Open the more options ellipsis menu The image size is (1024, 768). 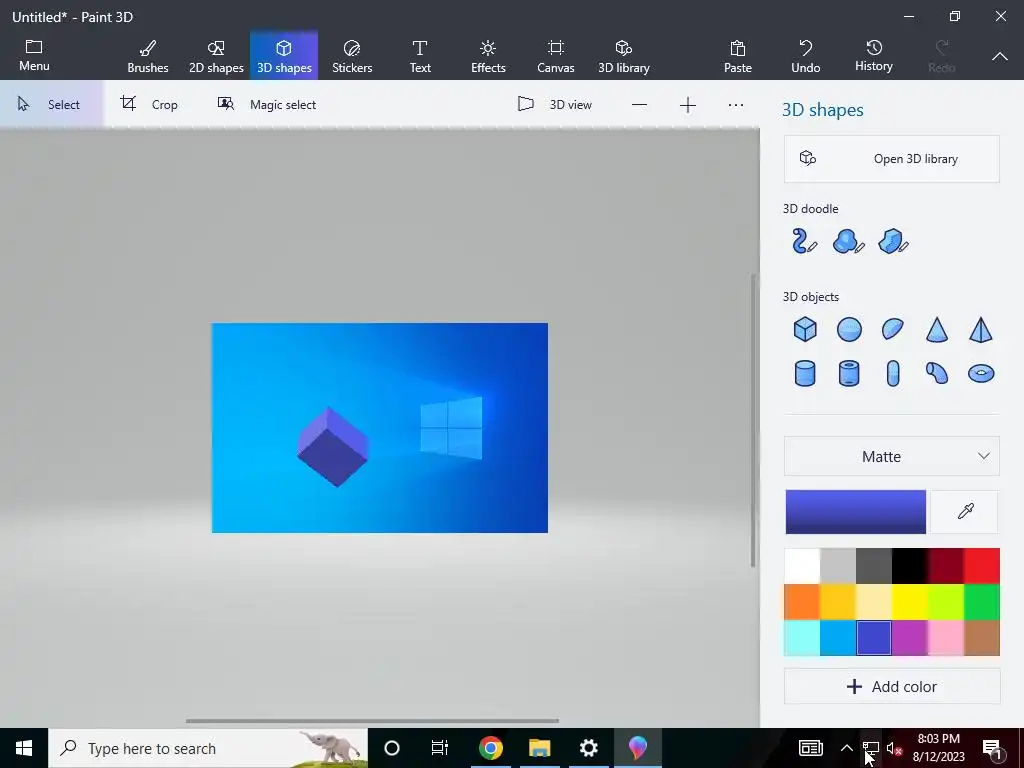coord(736,104)
